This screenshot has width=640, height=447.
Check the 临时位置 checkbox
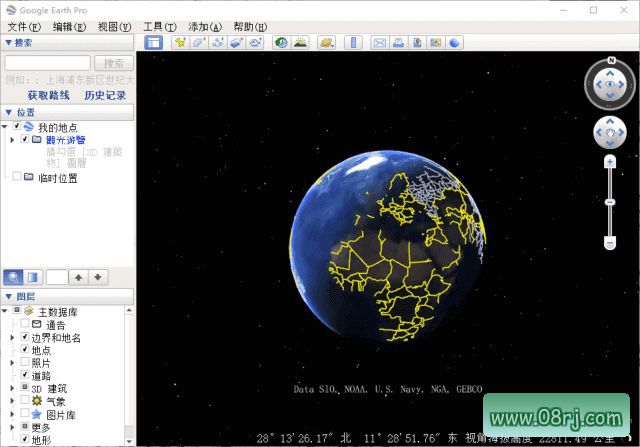[16, 177]
